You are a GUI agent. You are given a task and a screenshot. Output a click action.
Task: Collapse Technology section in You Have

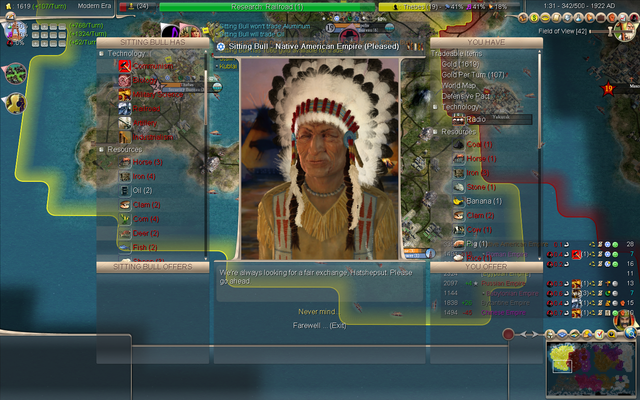tap(435, 107)
